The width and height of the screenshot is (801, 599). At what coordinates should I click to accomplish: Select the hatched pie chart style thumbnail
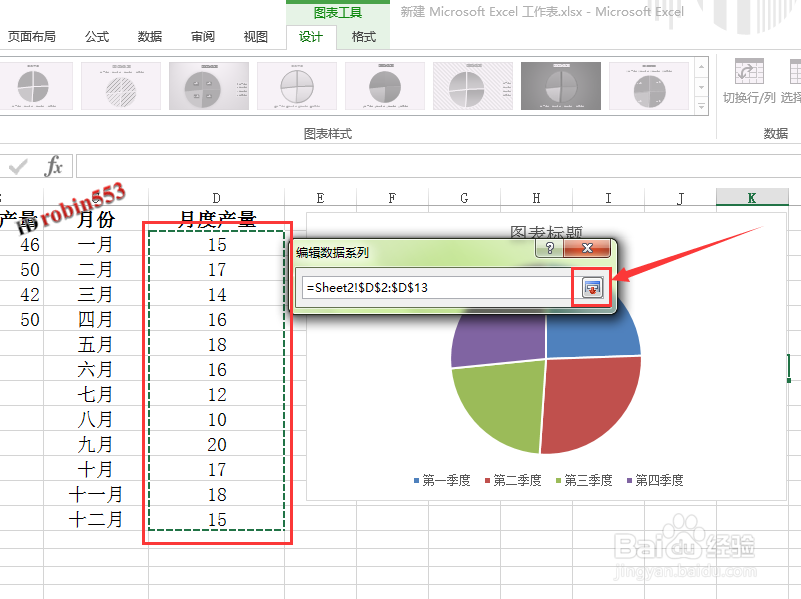(x=121, y=86)
